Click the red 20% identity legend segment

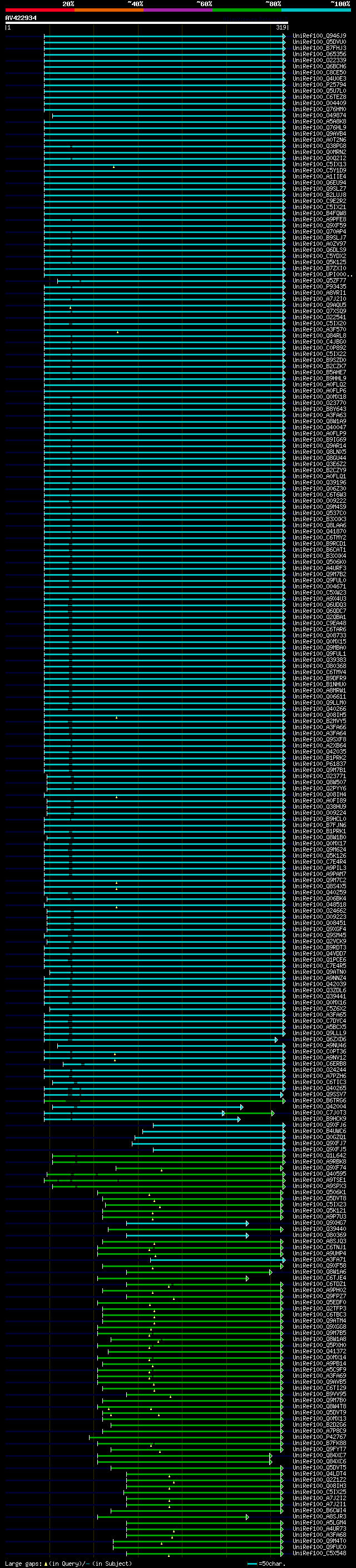point(39,10)
